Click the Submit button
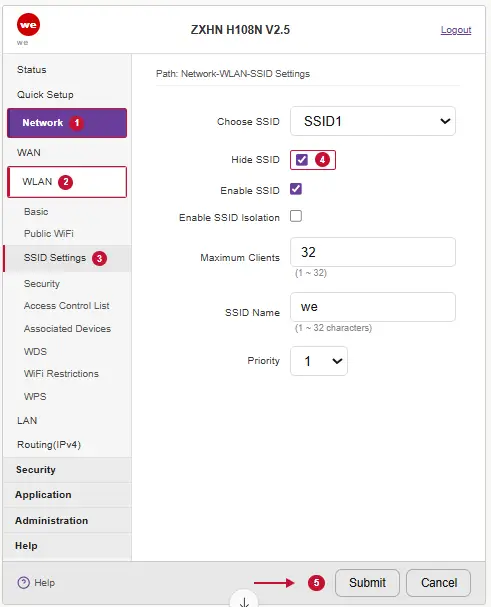The width and height of the screenshot is (491, 607). [367, 583]
